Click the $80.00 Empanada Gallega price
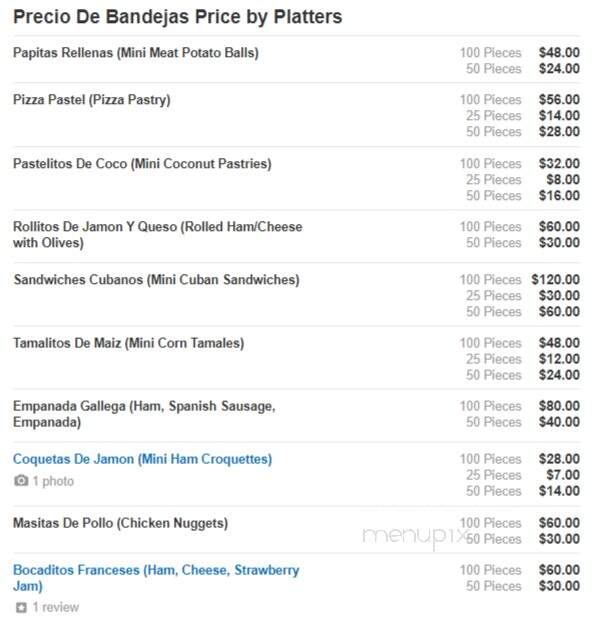Viewport: 595px width, 618px height. 559,406
